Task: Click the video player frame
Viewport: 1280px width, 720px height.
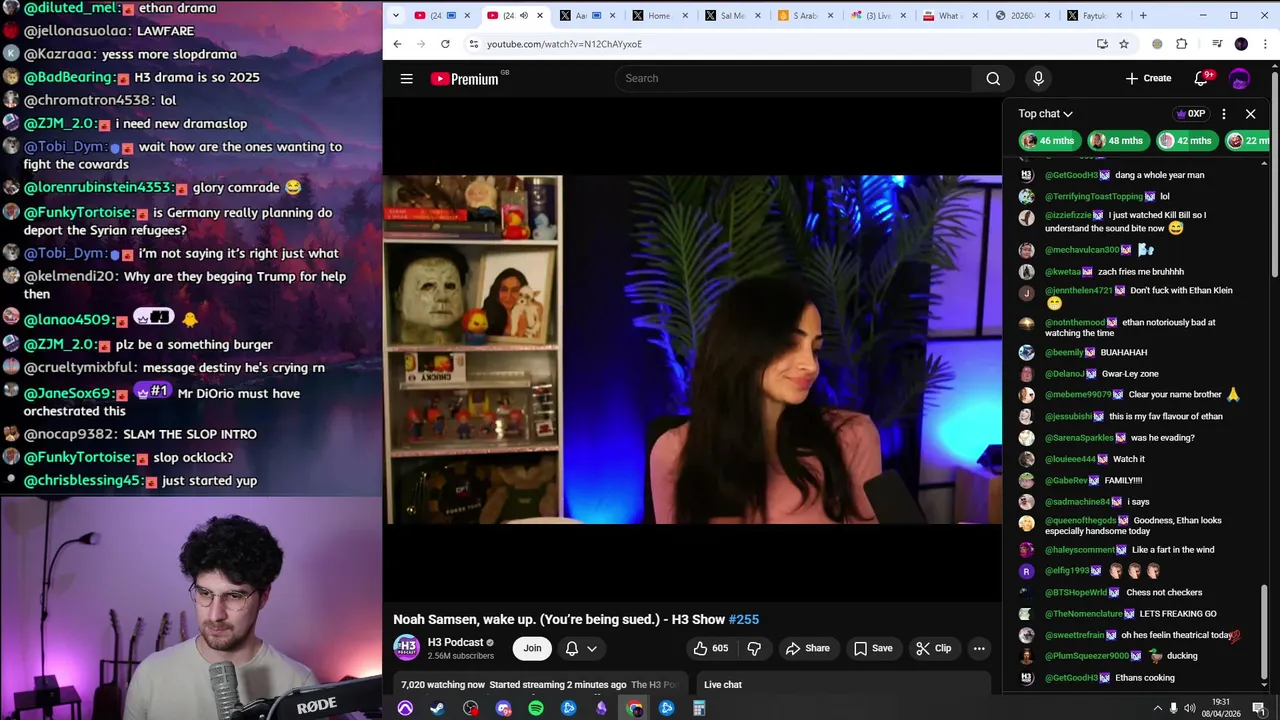Action: coord(693,350)
